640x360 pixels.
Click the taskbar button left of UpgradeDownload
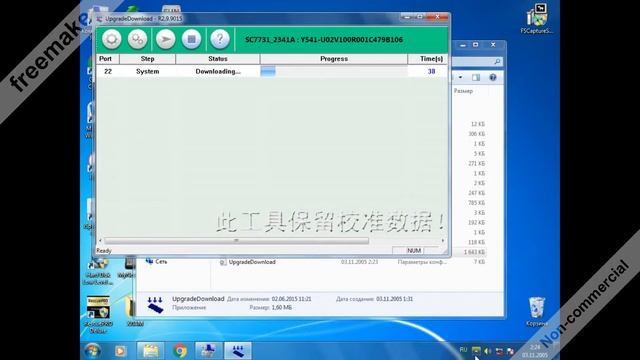[209, 351]
